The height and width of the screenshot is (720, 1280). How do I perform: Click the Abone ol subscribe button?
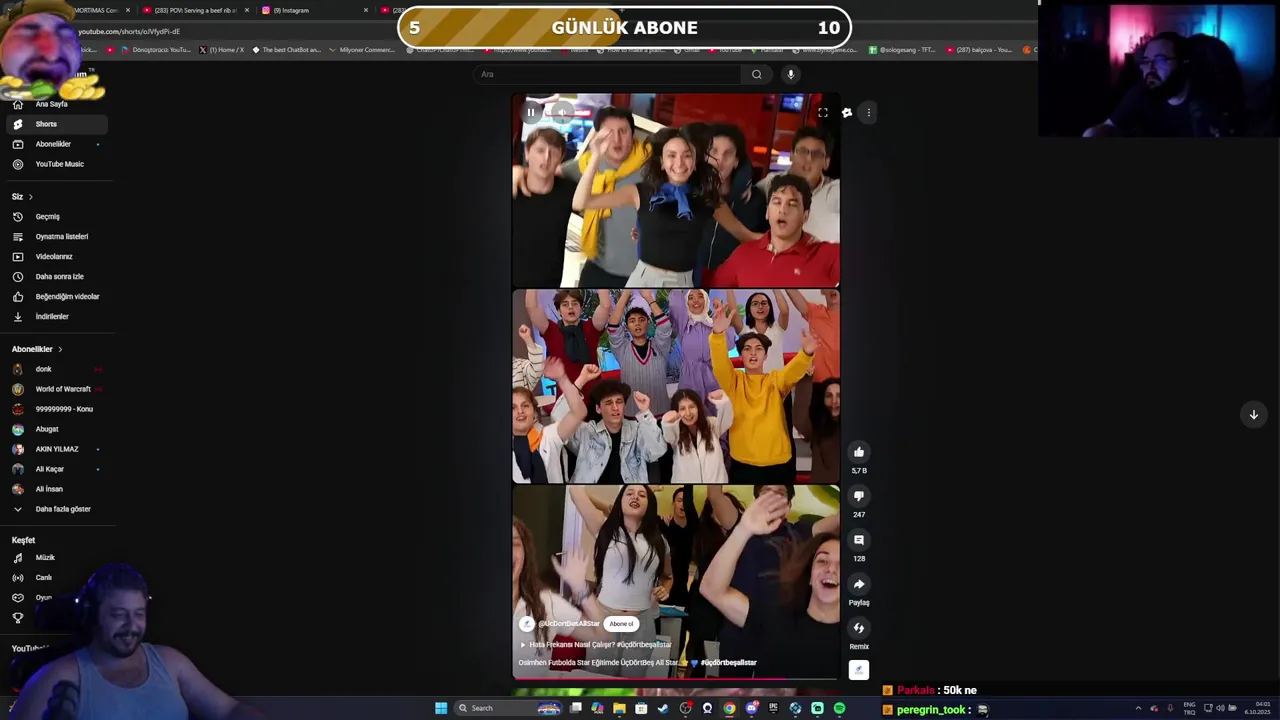622,624
